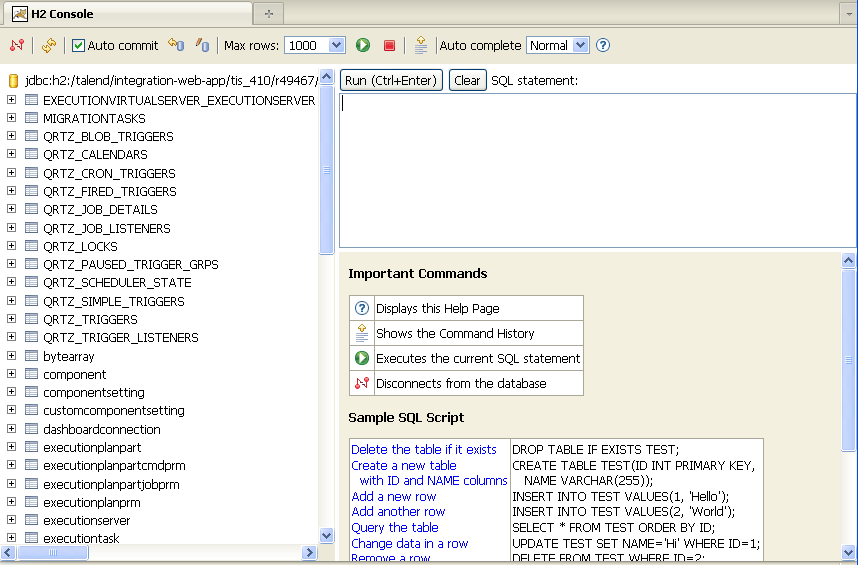Click the blue Help question mark icon
This screenshot has width=858, height=565.
point(603,46)
